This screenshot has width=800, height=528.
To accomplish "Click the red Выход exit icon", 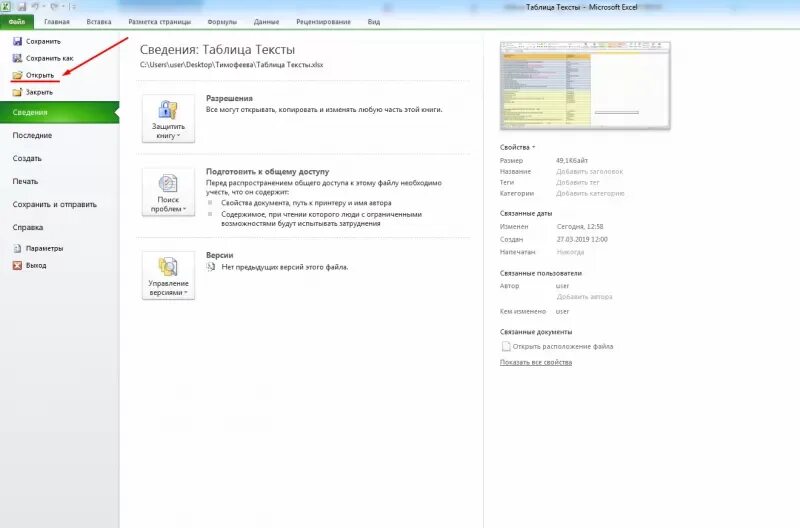I will [17, 265].
